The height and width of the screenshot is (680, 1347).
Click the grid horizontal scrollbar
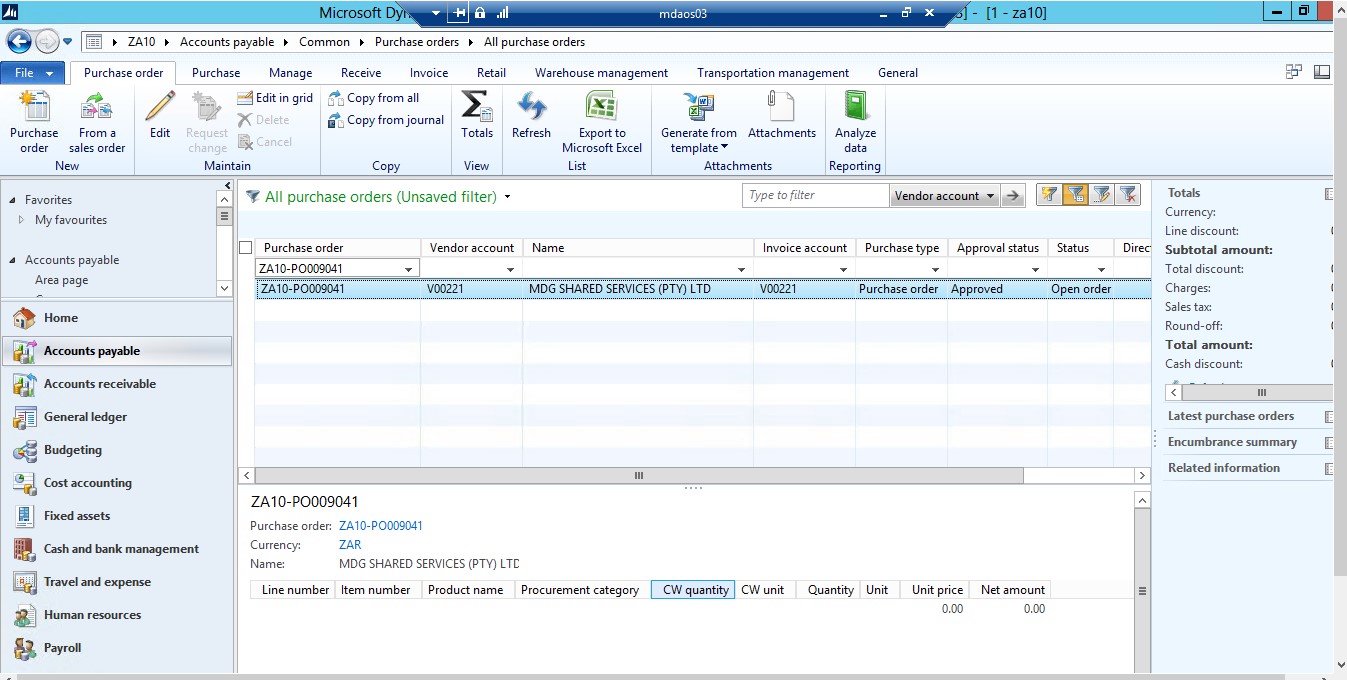click(x=639, y=476)
